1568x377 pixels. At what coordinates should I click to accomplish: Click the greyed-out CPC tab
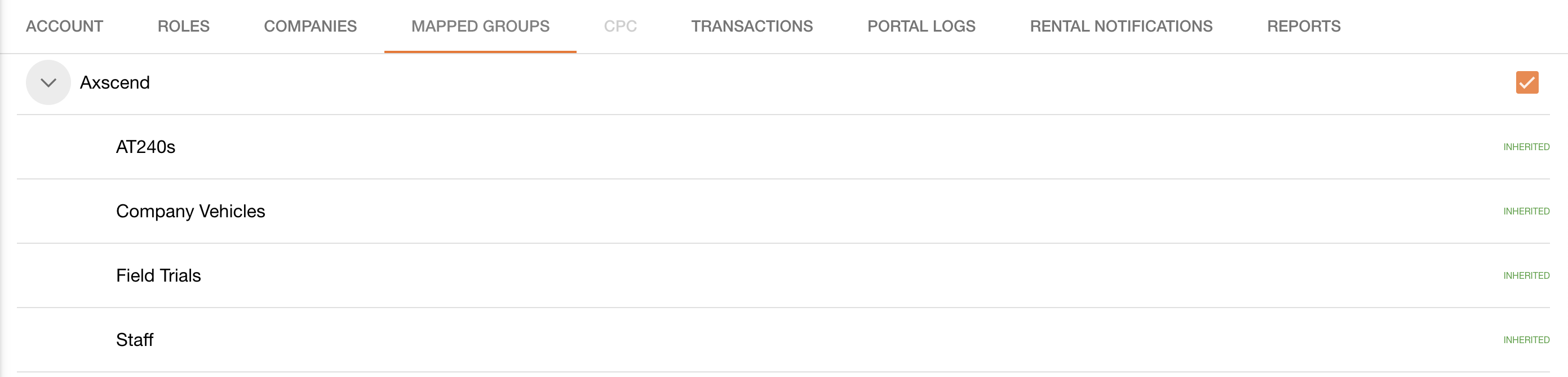click(619, 26)
